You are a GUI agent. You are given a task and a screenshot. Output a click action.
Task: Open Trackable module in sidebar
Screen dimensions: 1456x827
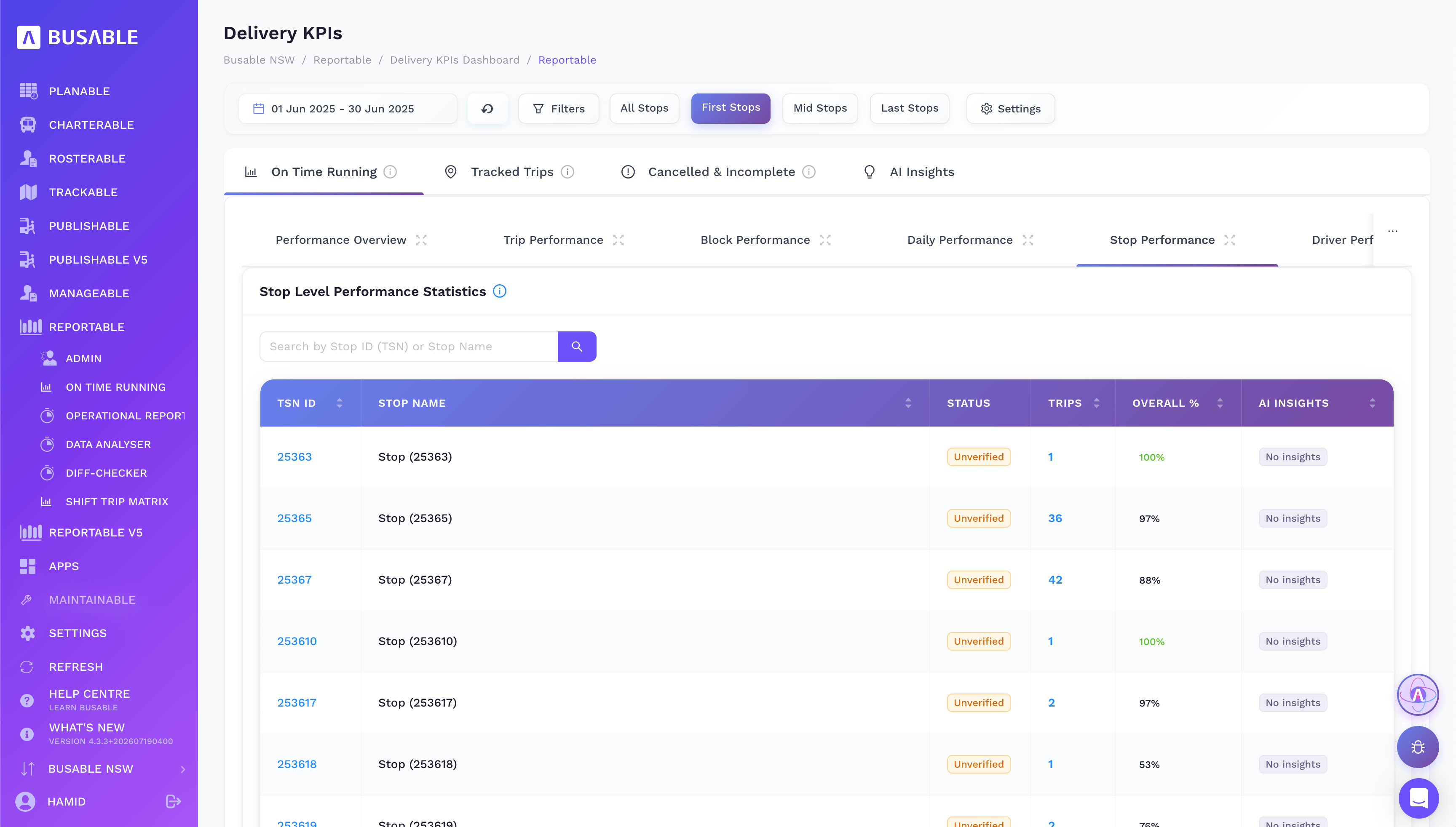click(x=83, y=192)
